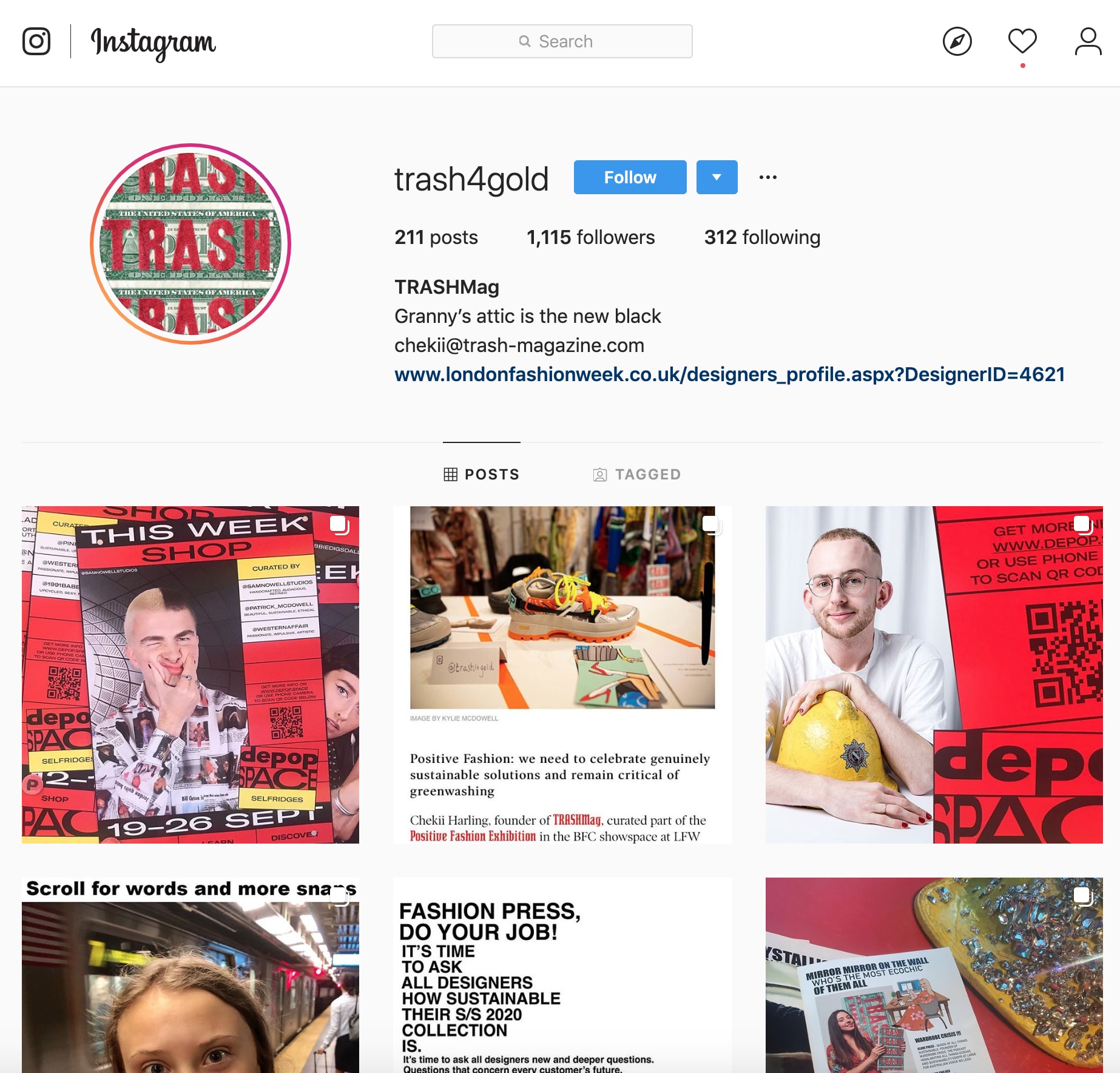Open the FASHION PRESS, DO YOUR JOB post
The width and height of the screenshot is (1120, 1073).
(562, 975)
